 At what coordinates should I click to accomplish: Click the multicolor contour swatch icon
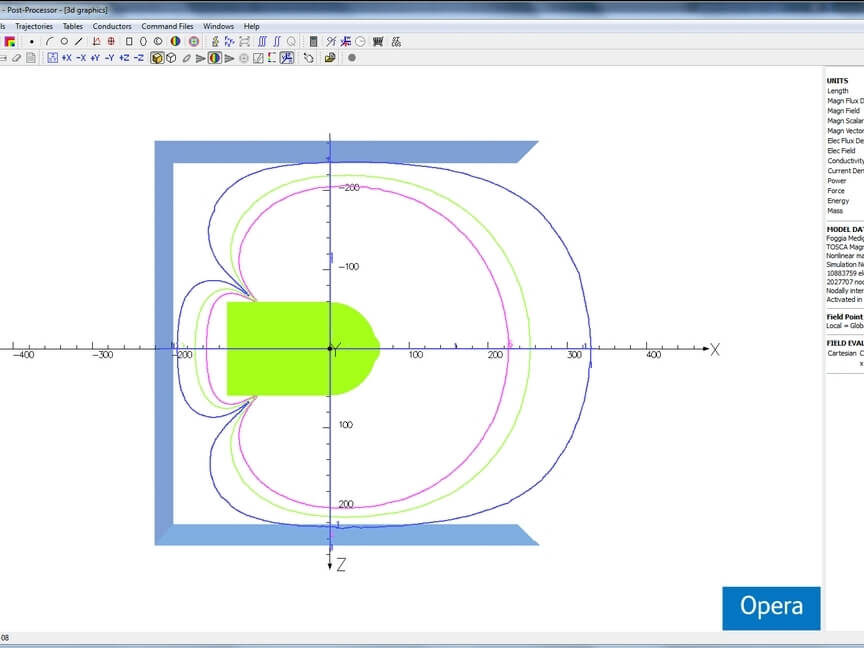(x=9, y=42)
